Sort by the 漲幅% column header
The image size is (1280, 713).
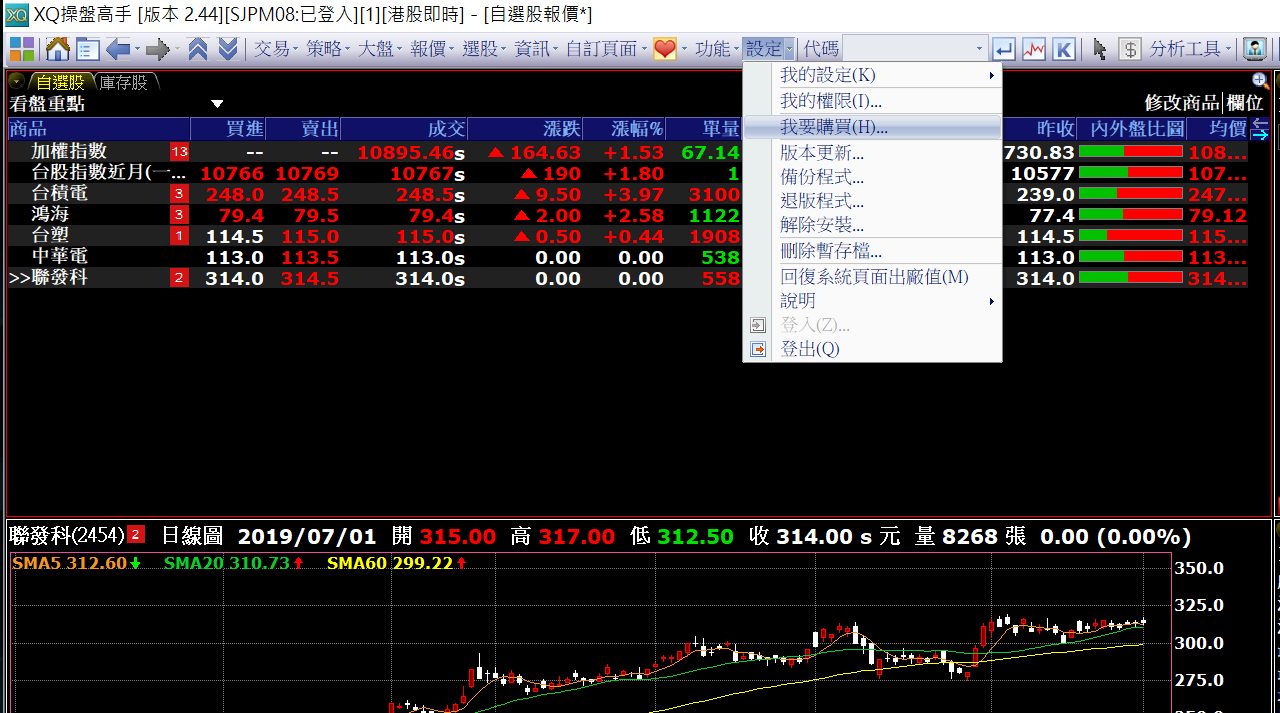click(x=624, y=129)
